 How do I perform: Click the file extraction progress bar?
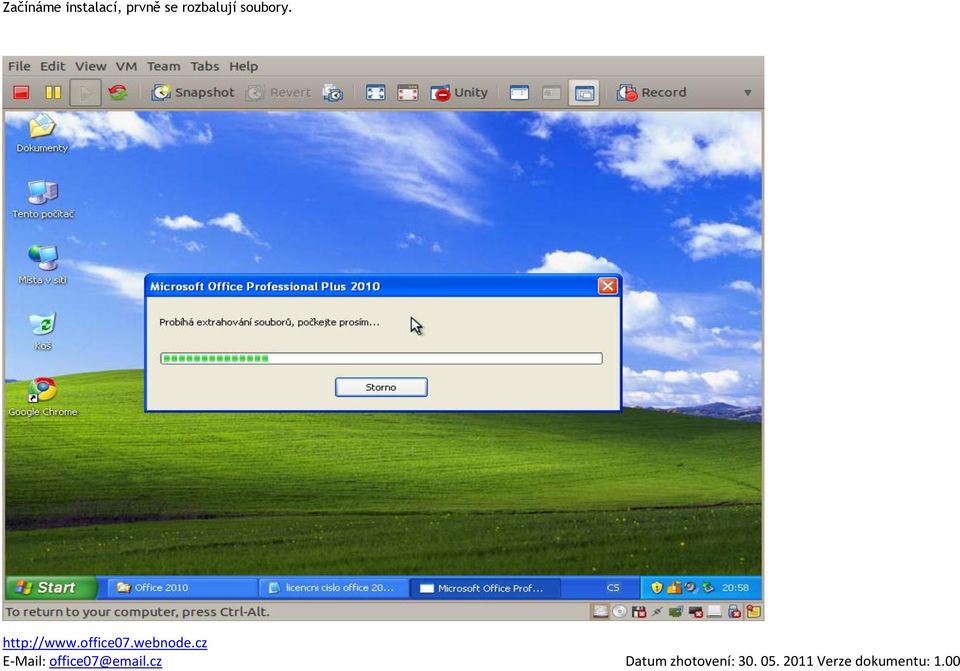coord(381,358)
